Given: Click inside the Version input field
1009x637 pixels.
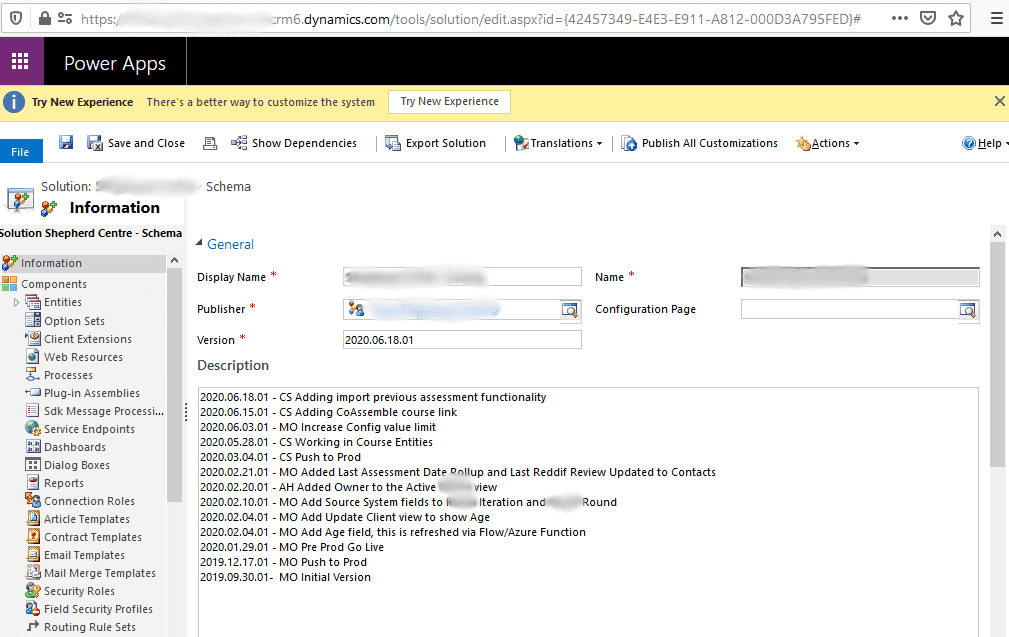Looking at the screenshot, I should pos(461,340).
